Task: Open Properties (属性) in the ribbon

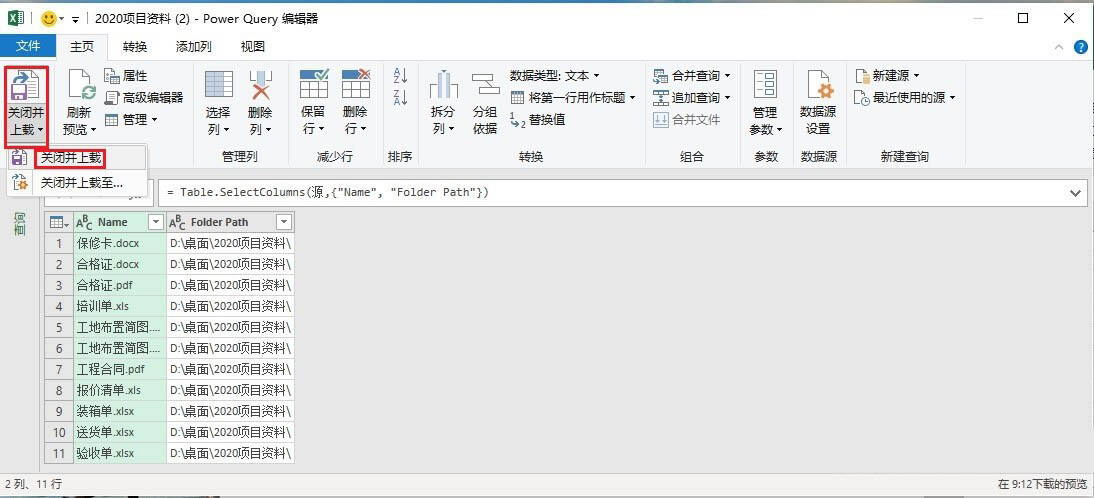Action: (x=126, y=76)
